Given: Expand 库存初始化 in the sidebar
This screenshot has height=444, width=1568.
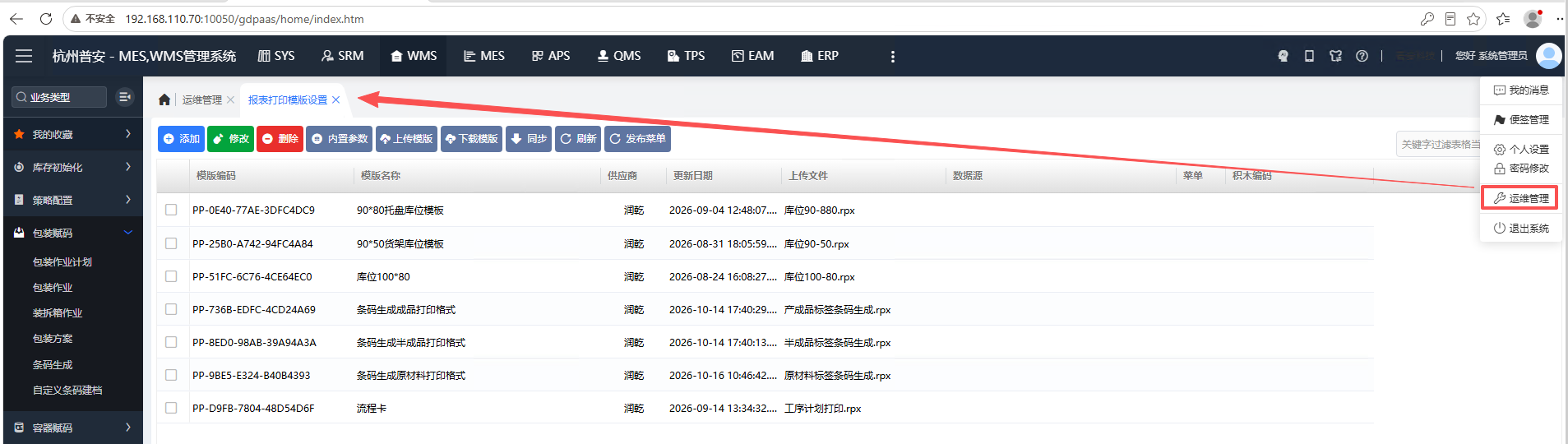Looking at the screenshot, I should [x=73, y=167].
